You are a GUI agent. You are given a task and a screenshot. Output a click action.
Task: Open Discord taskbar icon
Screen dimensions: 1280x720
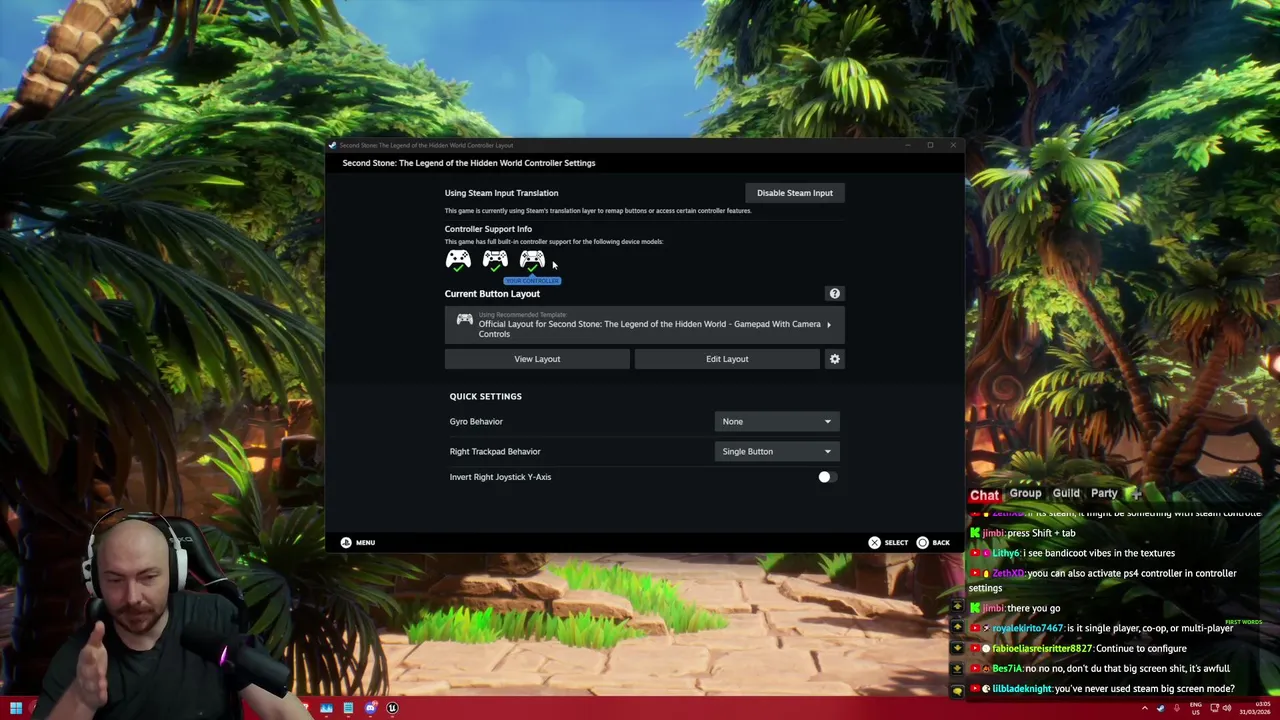(370, 708)
